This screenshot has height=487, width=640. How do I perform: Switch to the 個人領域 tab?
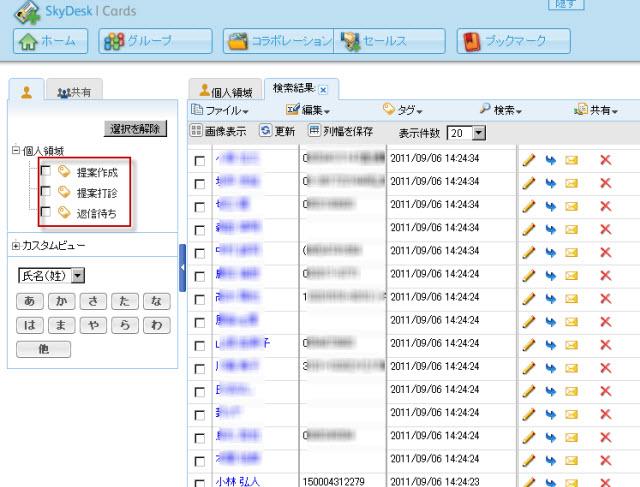pyautogui.click(x=226, y=91)
